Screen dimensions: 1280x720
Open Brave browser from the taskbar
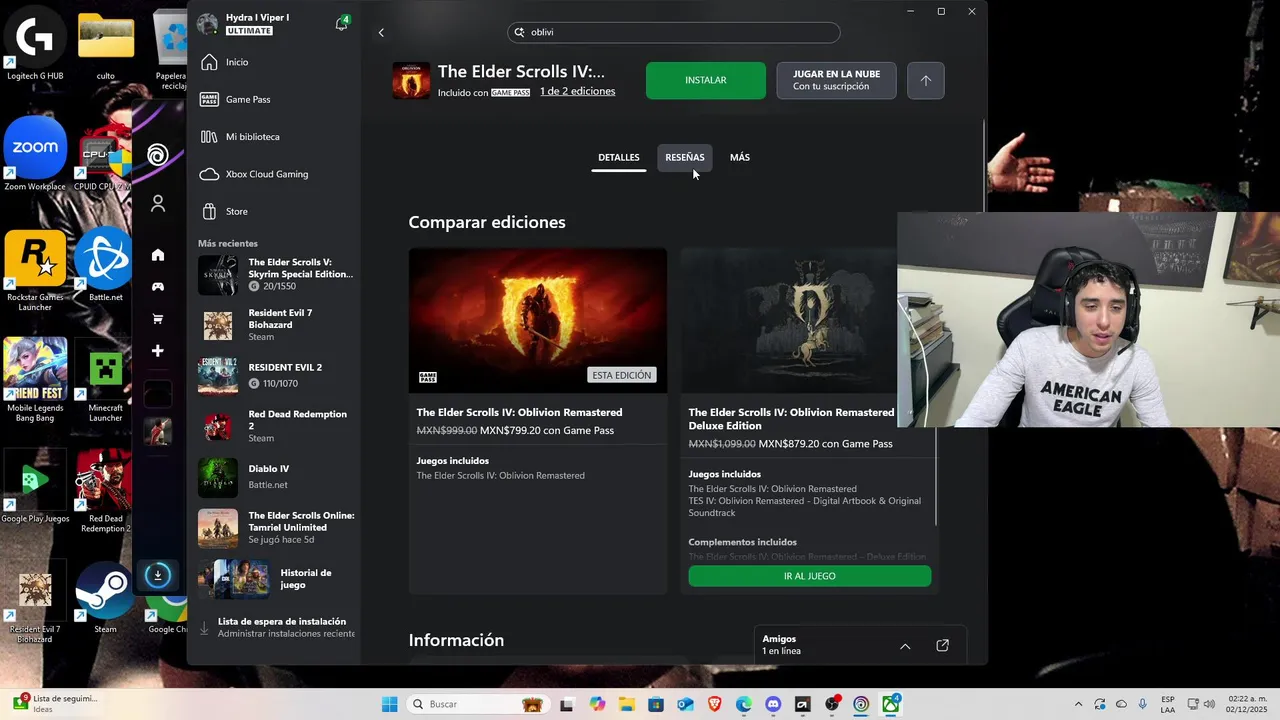[x=714, y=704]
